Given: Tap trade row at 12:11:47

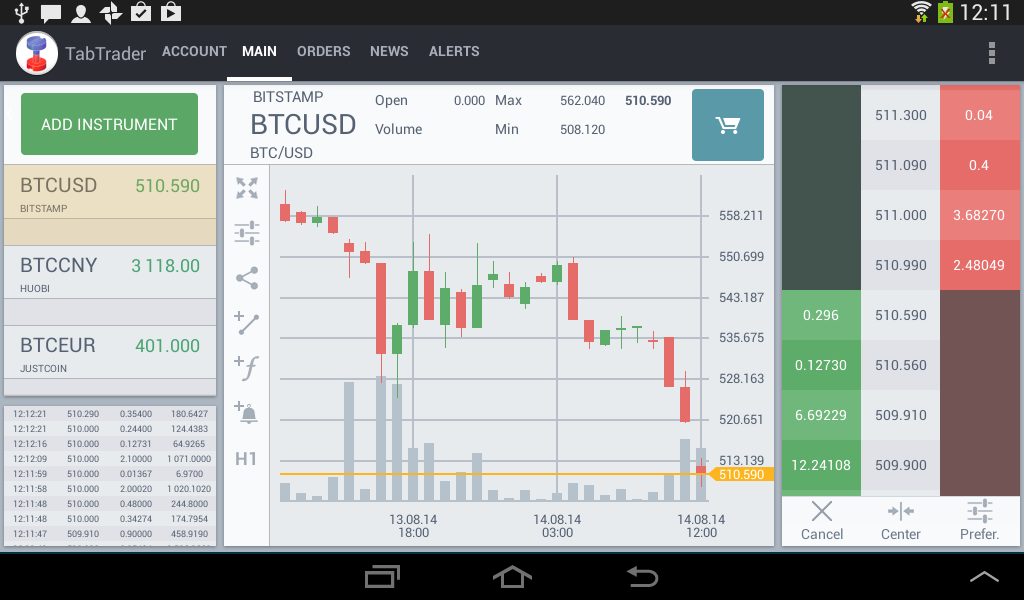Looking at the screenshot, I should click(x=111, y=534).
